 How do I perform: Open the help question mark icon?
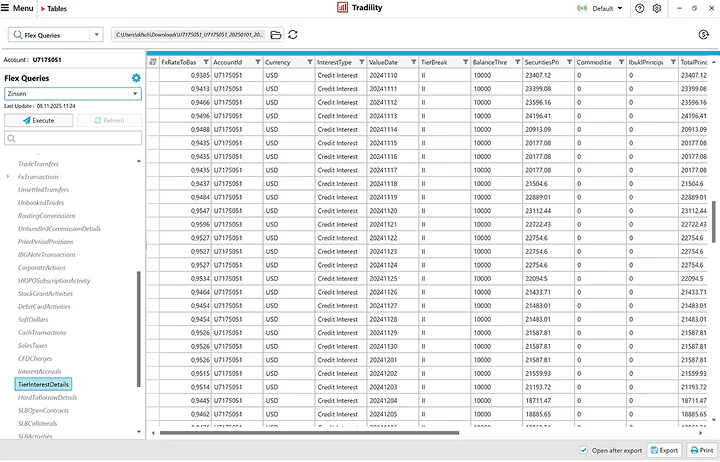point(640,8)
